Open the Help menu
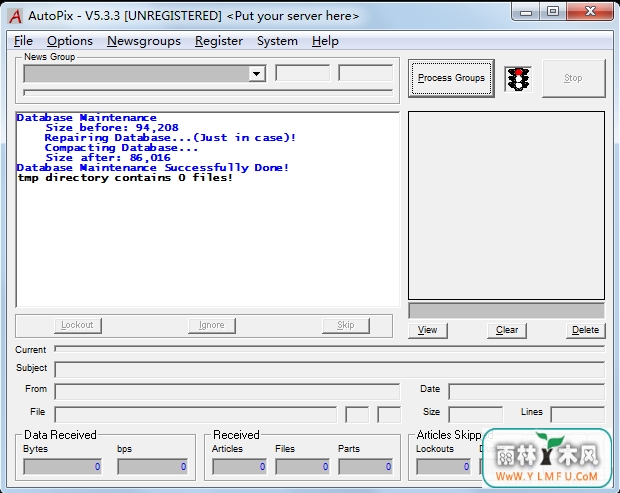Image resolution: width=620 pixels, height=493 pixels. pyautogui.click(x=325, y=41)
